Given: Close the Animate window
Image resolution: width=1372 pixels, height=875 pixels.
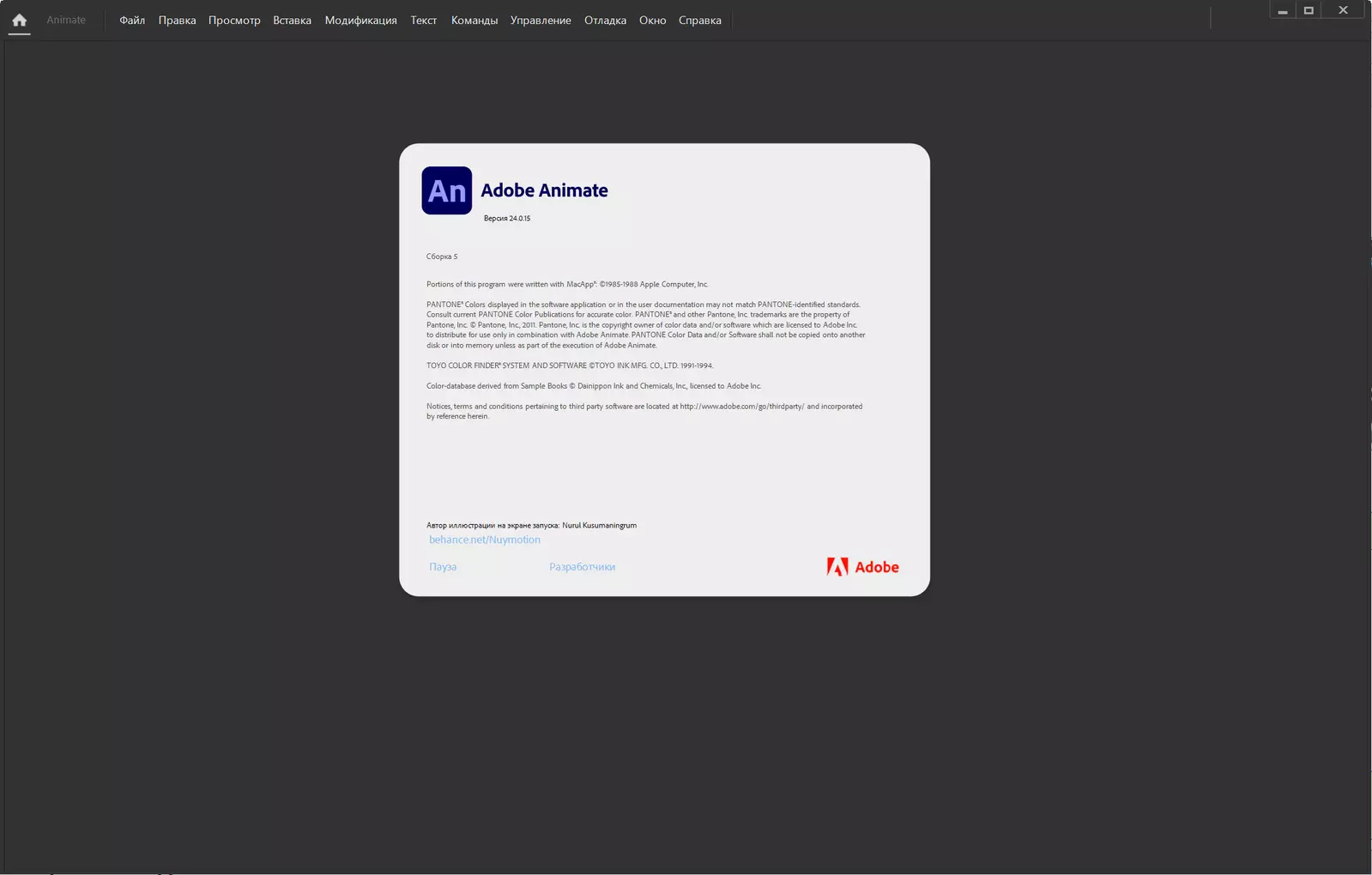Looking at the screenshot, I should 1343,11.
